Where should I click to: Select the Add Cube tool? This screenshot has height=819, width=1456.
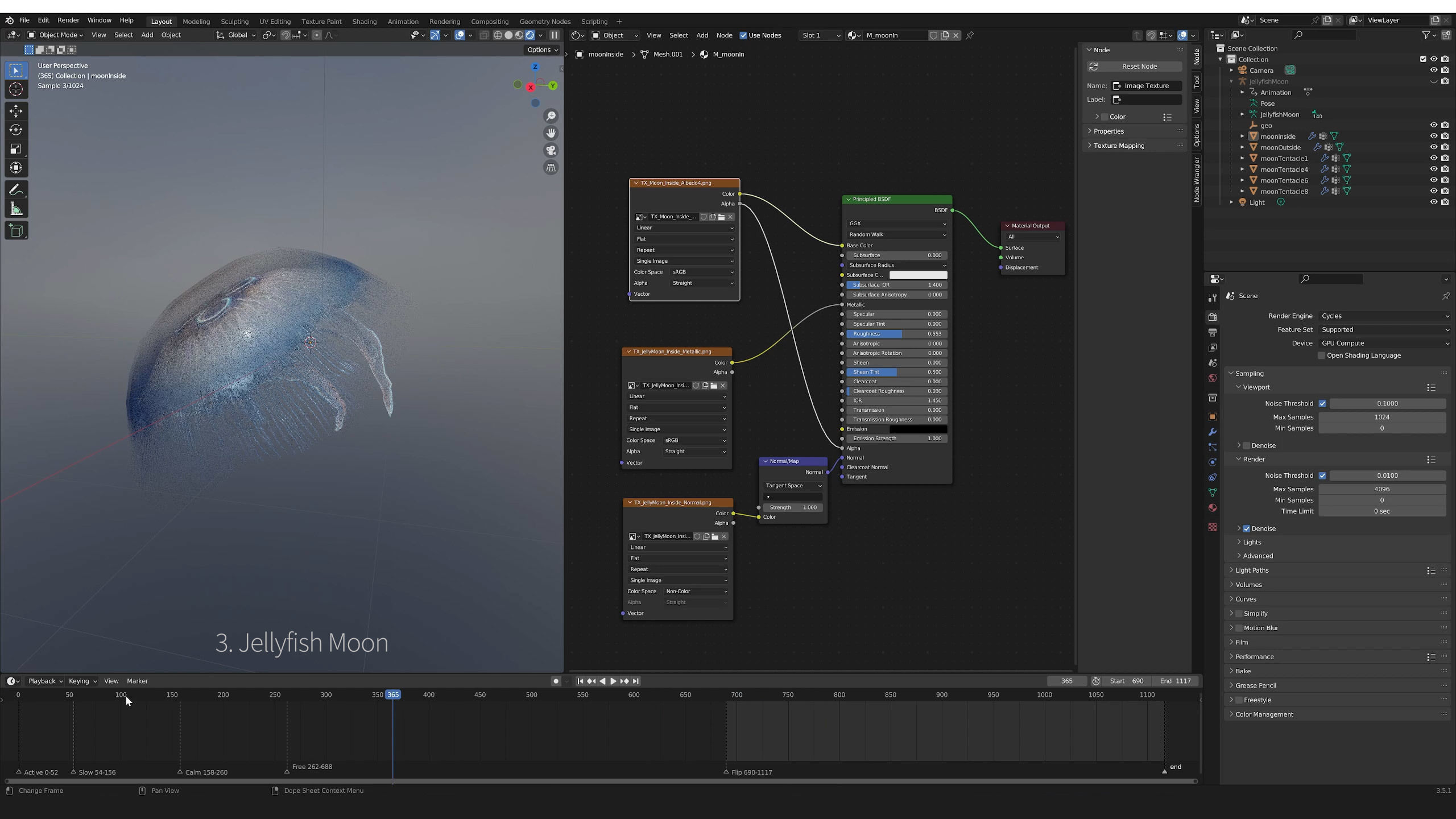click(x=16, y=230)
